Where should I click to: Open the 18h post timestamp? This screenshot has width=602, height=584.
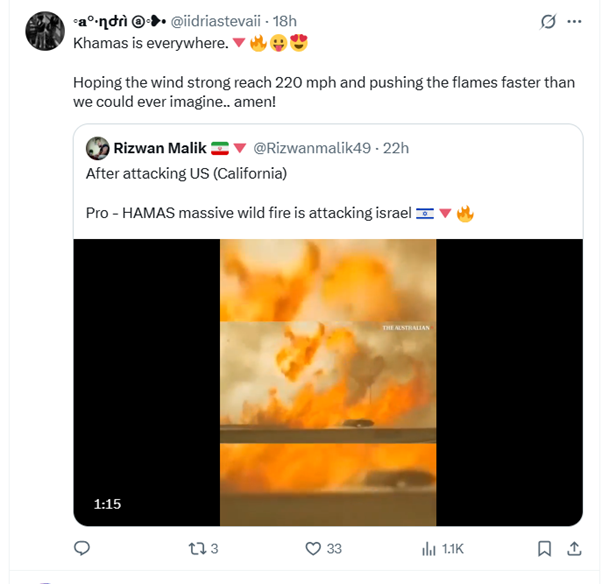coord(284,21)
